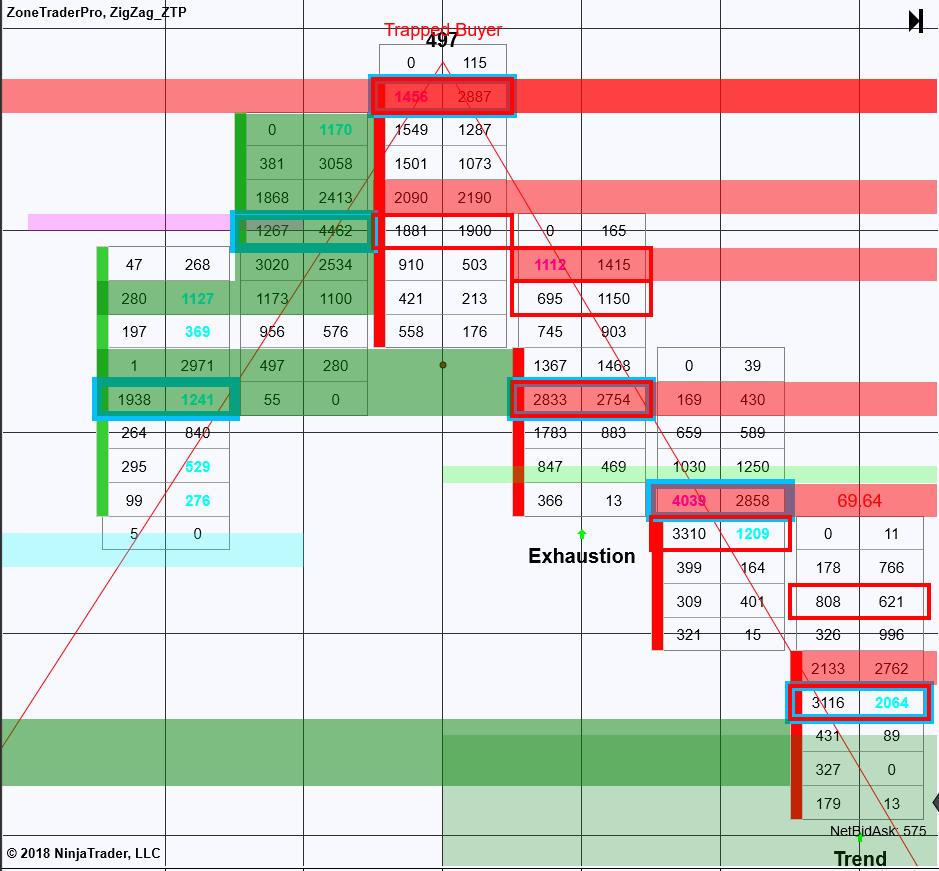Click the Trend signal label
The width and height of the screenshot is (939, 871).
(860, 858)
